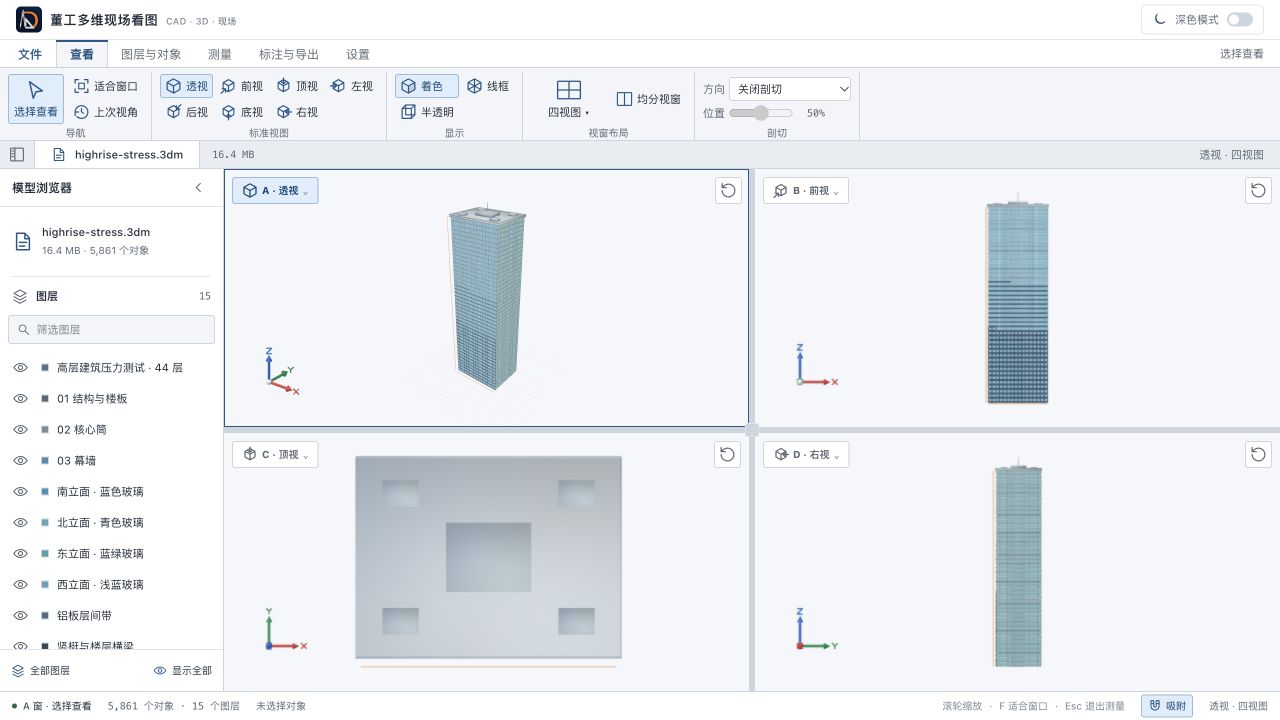1280x720 pixels.
Task: Reset view in viewport C 顶视
Action: coord(728,454)
